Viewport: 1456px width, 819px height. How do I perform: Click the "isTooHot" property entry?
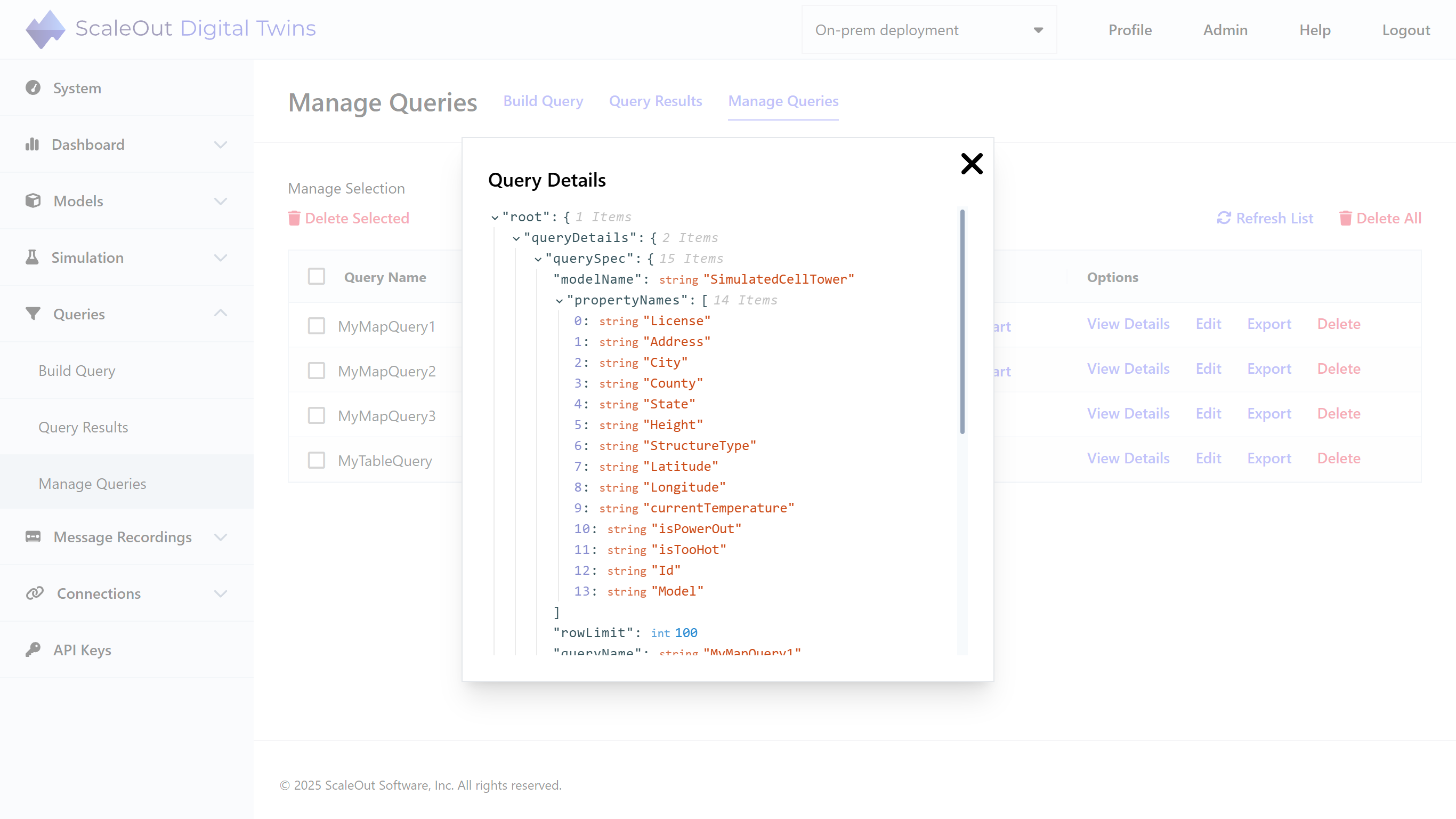click(689, 550)
